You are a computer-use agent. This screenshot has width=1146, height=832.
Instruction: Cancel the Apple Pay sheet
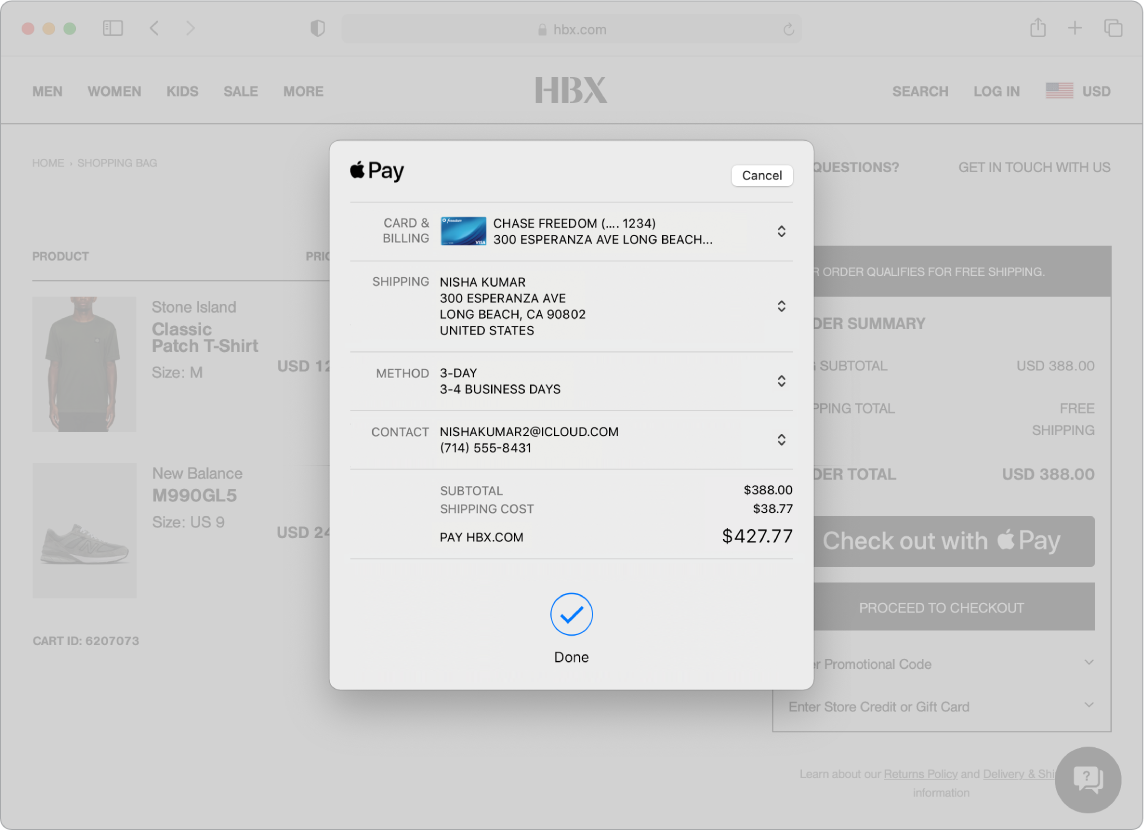click(762, 175)
